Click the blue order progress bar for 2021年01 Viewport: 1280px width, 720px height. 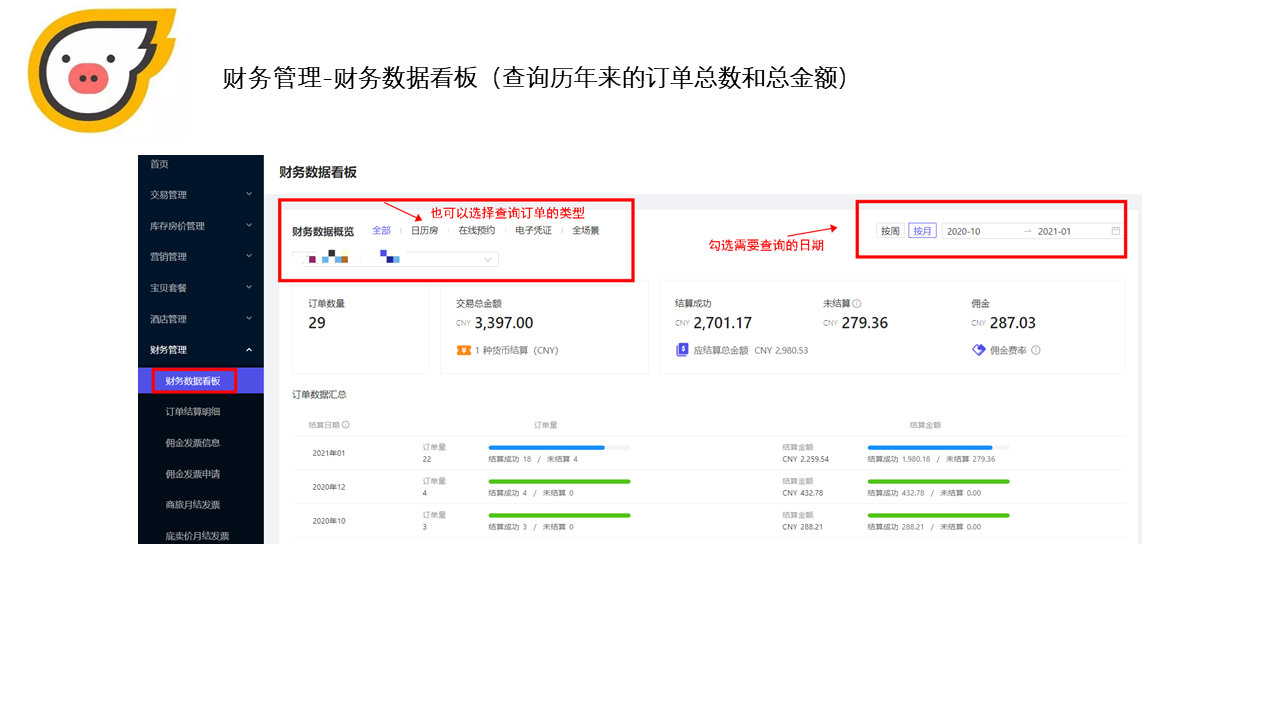[546, 448]
